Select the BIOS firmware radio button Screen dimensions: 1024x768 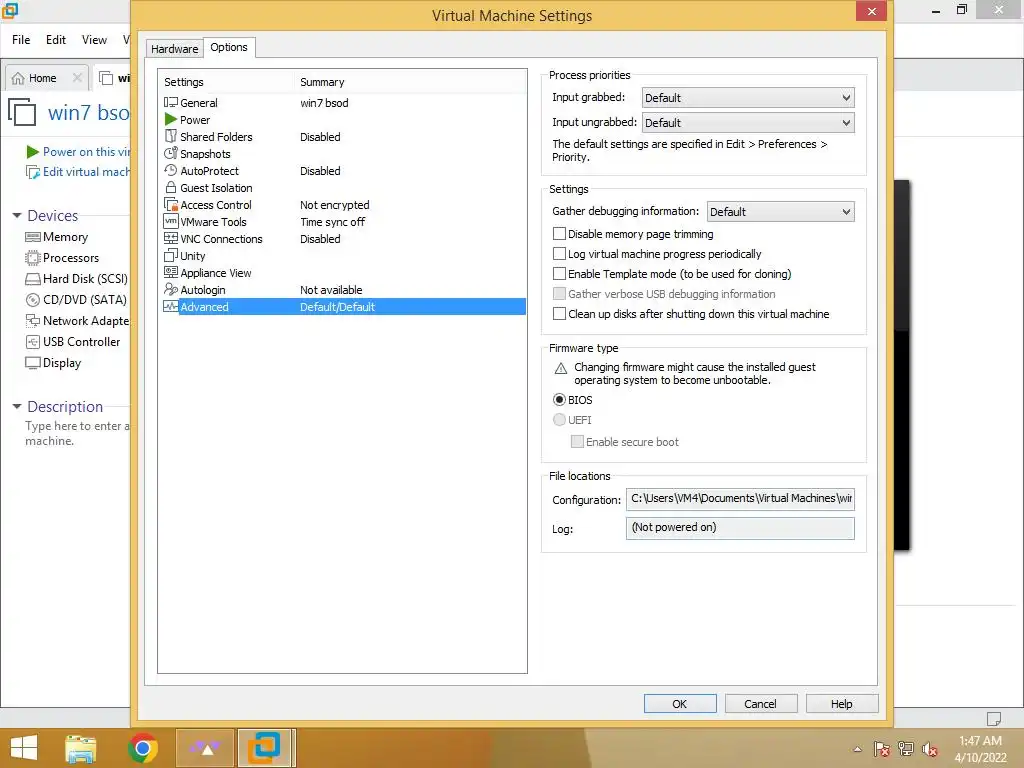click(559, 400)
